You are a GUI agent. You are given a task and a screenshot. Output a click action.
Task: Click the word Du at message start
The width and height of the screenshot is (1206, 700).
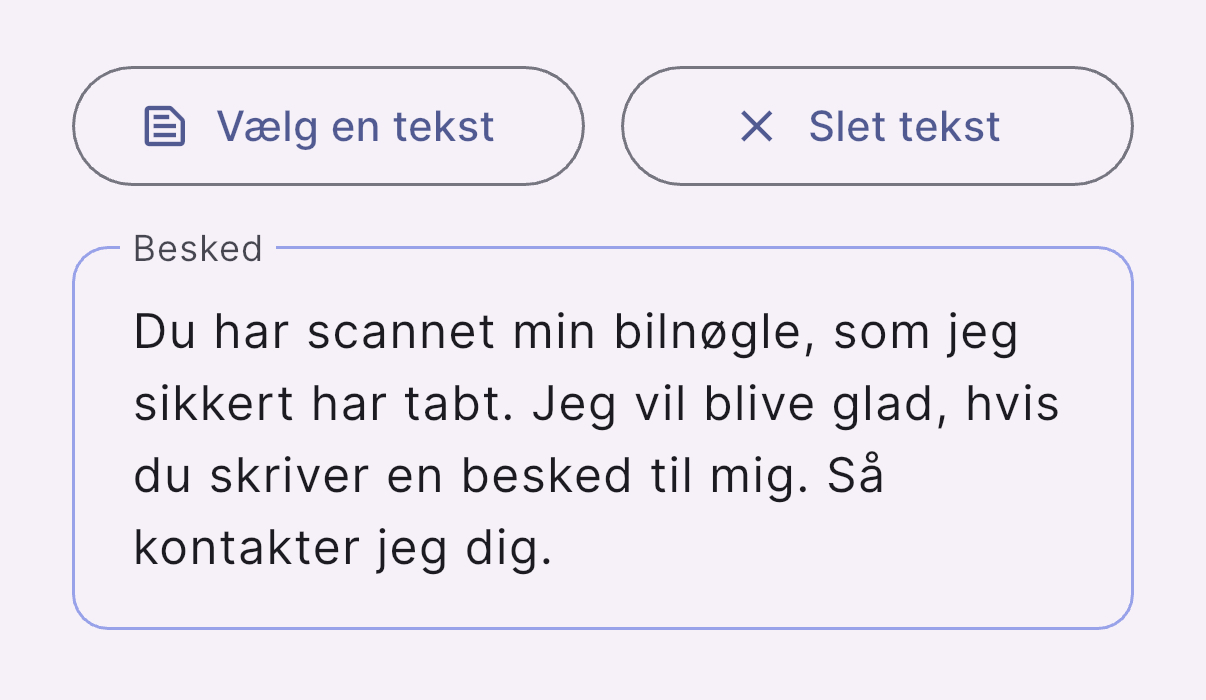159,333
